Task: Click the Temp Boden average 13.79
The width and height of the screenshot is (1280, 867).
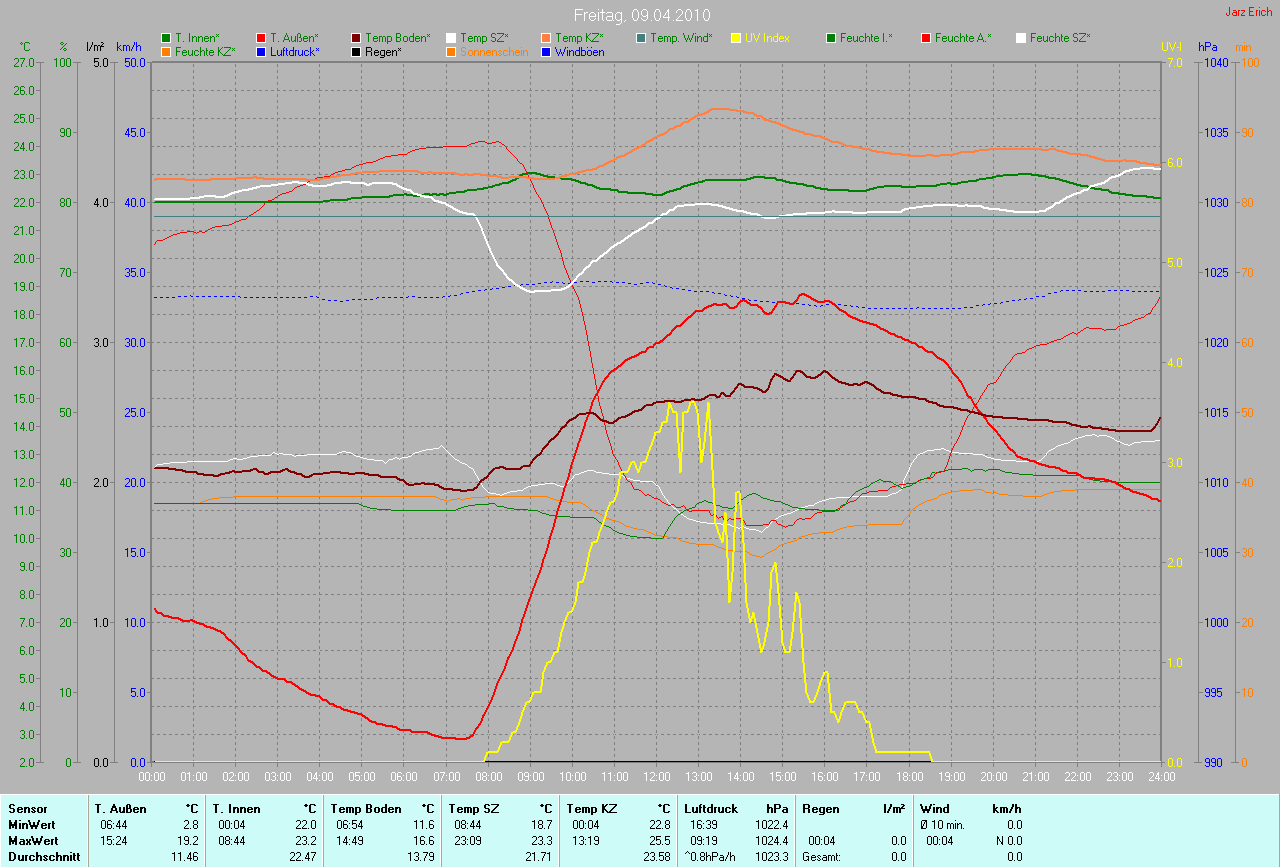Action: coord(422,857)
